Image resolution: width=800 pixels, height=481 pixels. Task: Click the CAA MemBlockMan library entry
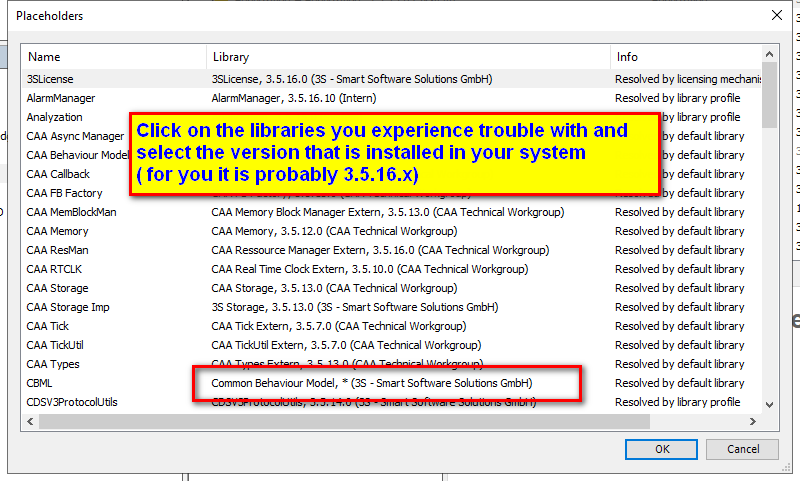tap(387, 212)
